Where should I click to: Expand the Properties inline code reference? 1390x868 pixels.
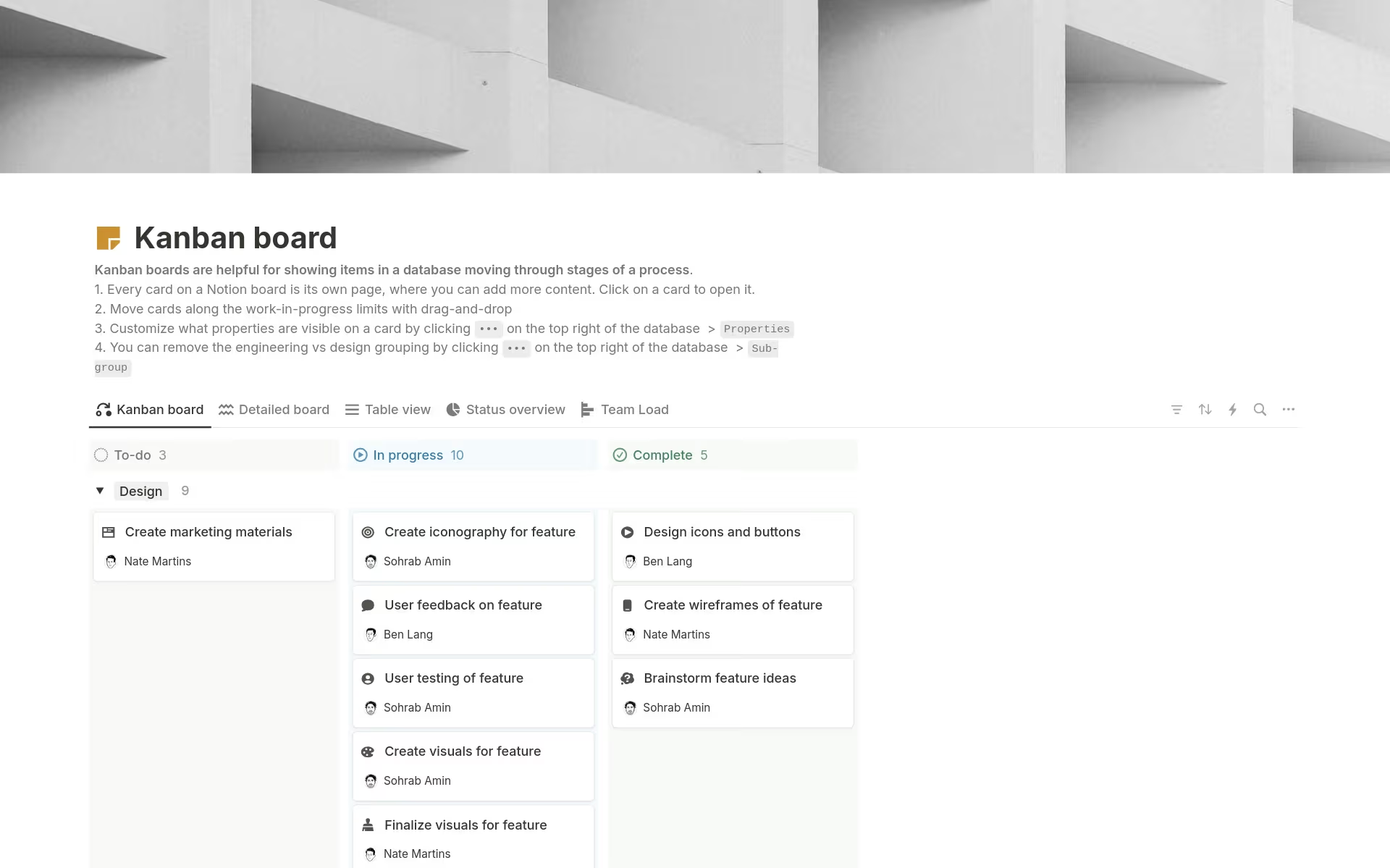coord(757,329)
